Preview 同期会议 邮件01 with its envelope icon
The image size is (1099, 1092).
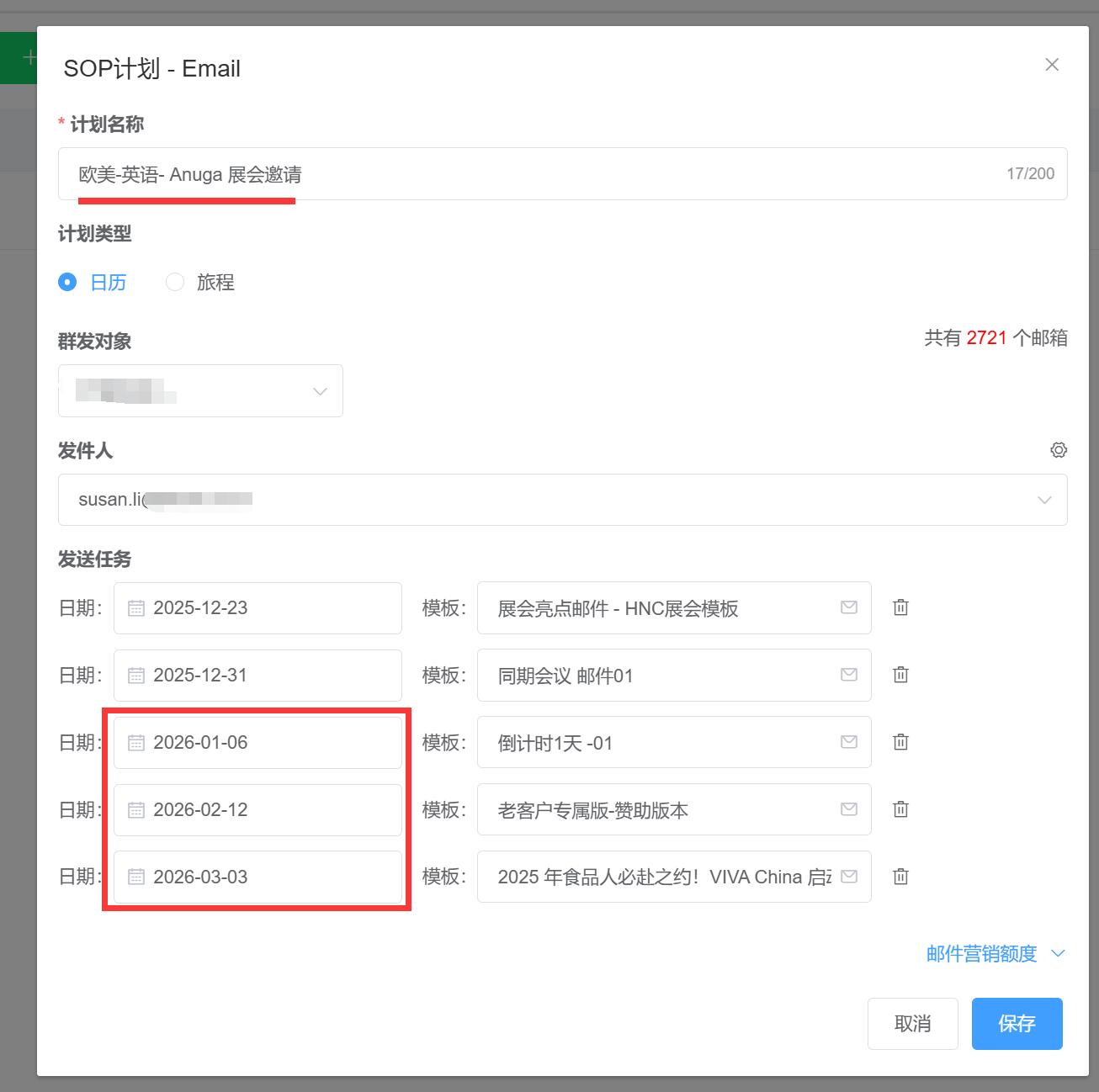848,675
